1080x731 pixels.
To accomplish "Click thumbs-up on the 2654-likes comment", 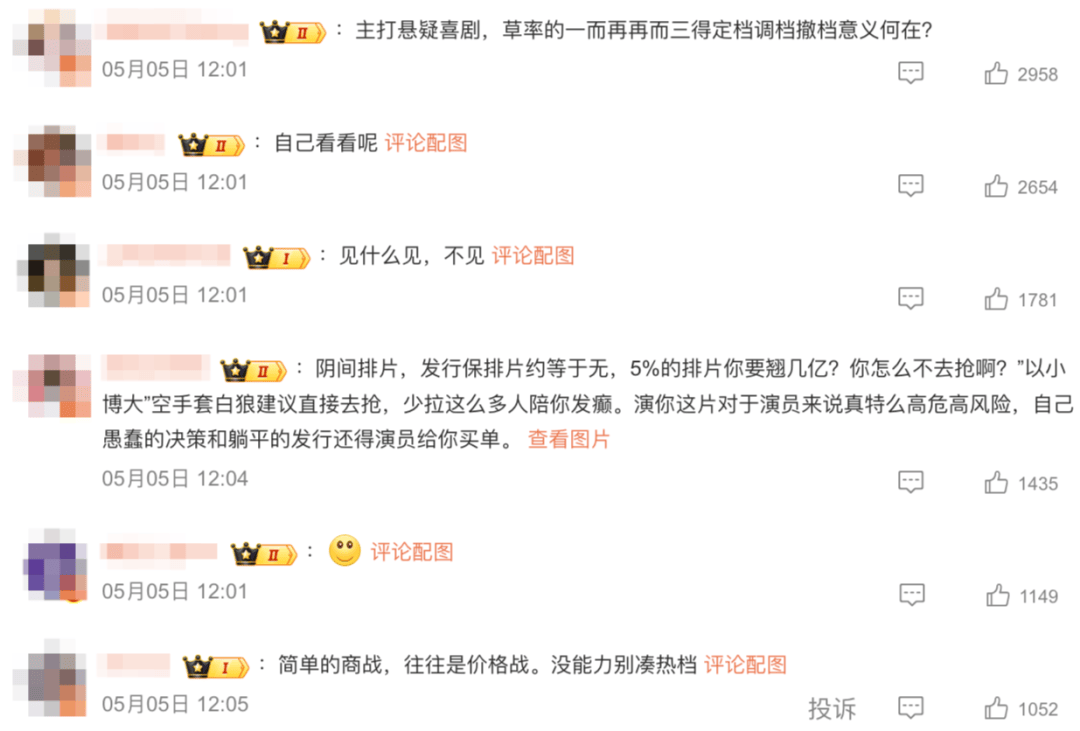I will tap(996, 186).
